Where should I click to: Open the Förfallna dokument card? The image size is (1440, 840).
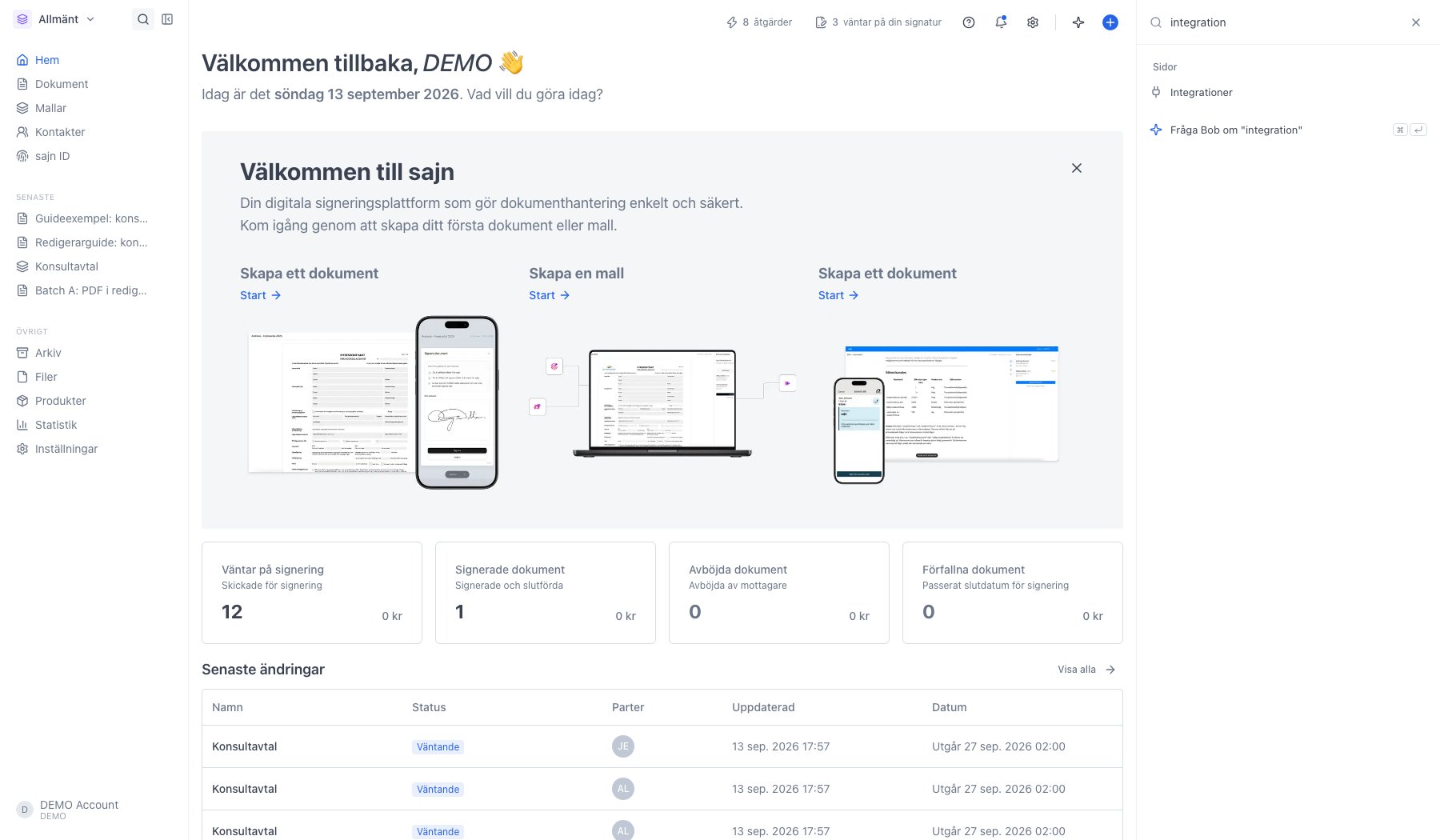click(1013, 593)
